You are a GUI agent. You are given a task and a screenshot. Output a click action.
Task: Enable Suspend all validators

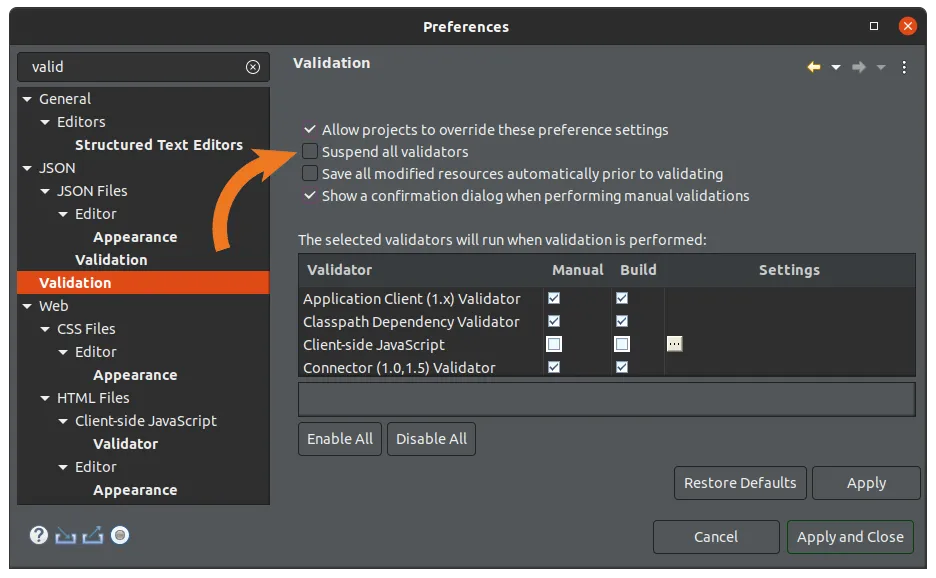(x=310, y=151)
